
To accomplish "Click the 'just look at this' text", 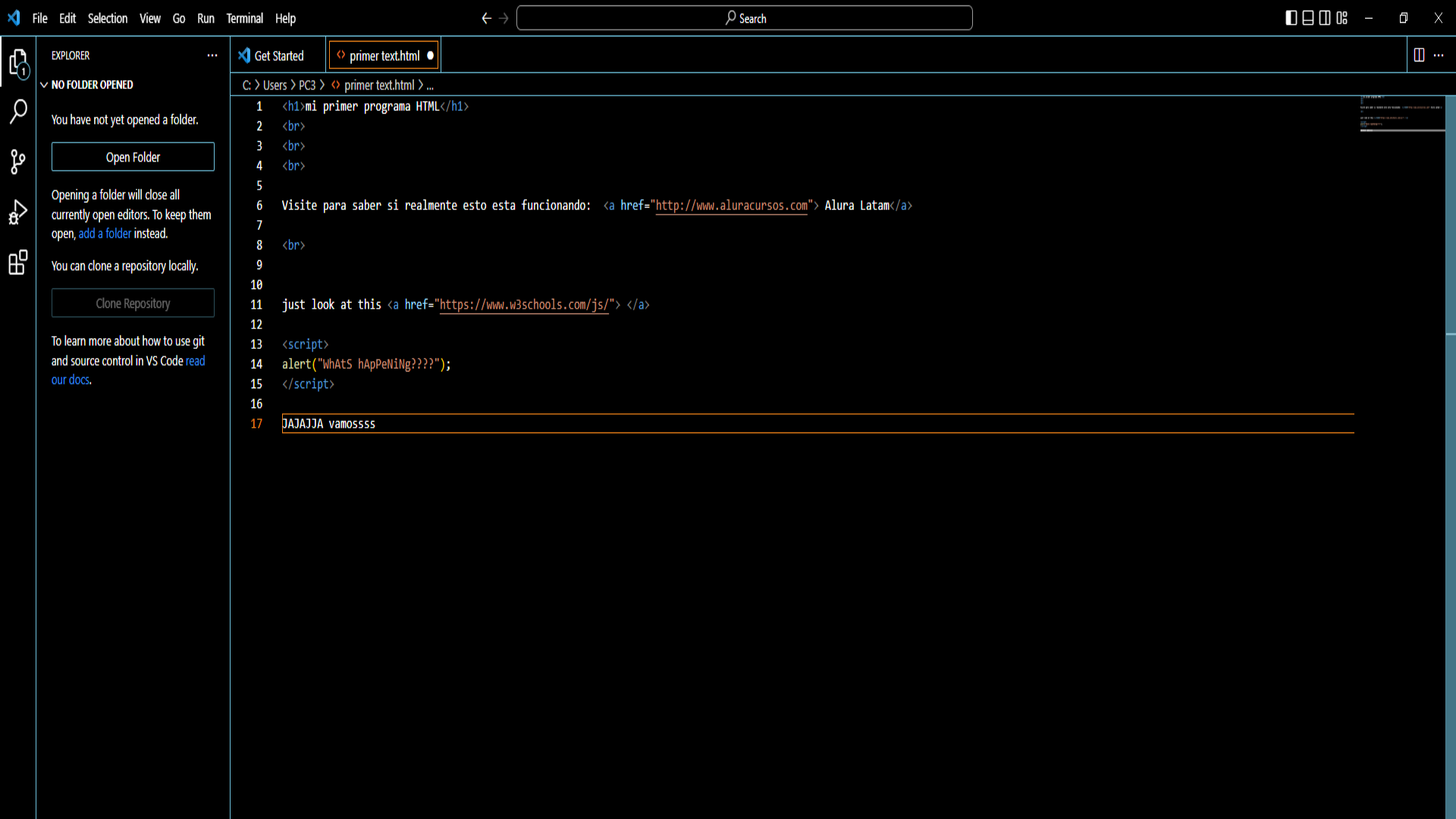I will click(x=331, y=305).
